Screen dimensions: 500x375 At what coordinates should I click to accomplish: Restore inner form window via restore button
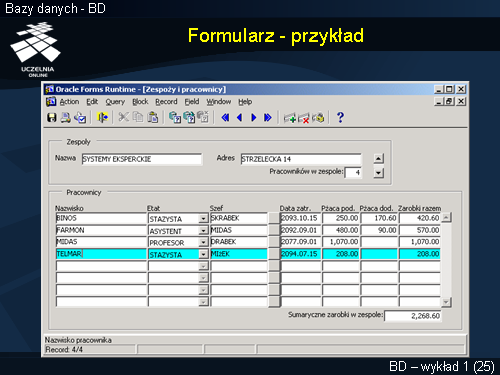point(449,101)
